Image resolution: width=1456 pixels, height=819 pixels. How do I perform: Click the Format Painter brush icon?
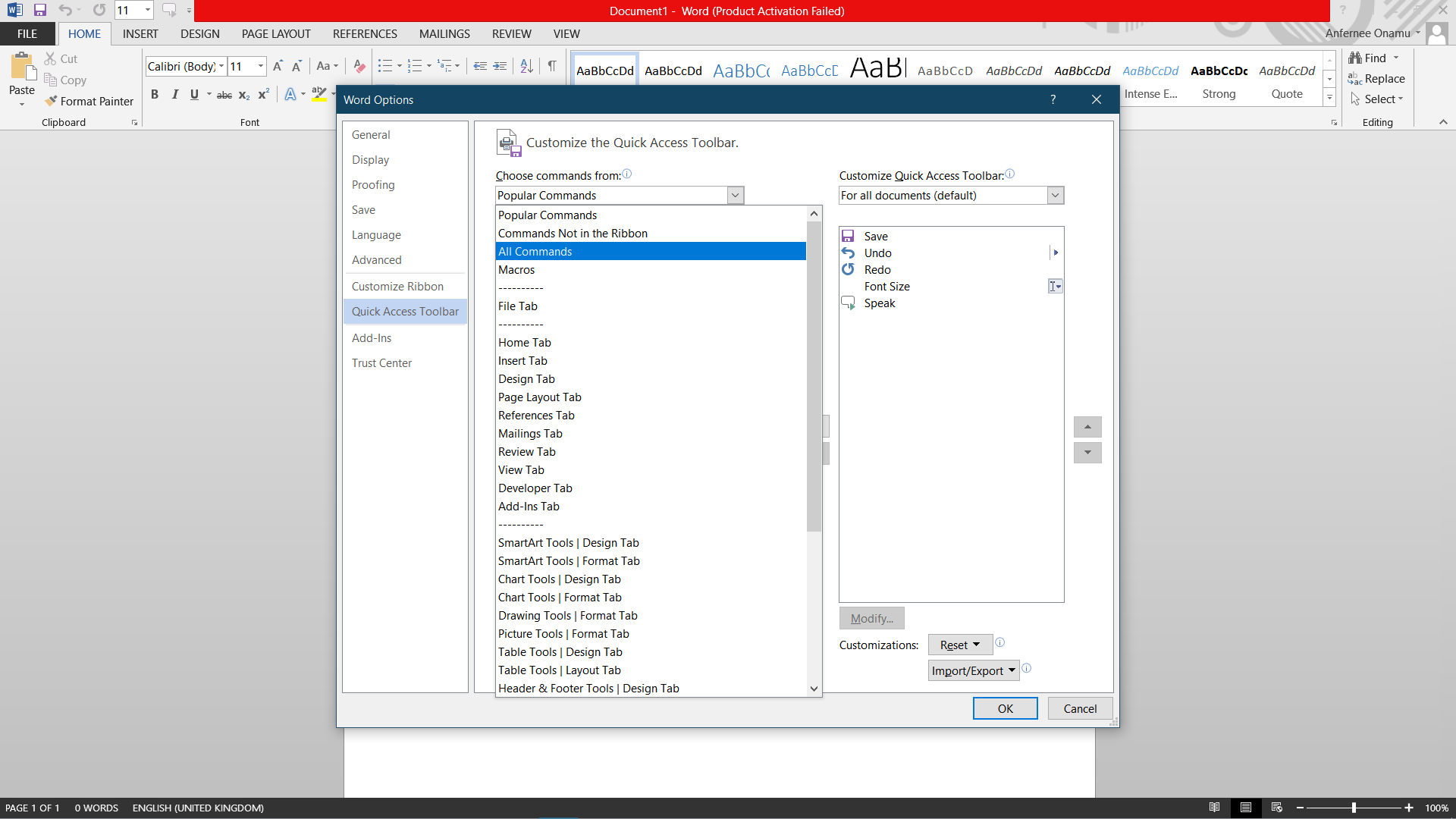[51, 101]
